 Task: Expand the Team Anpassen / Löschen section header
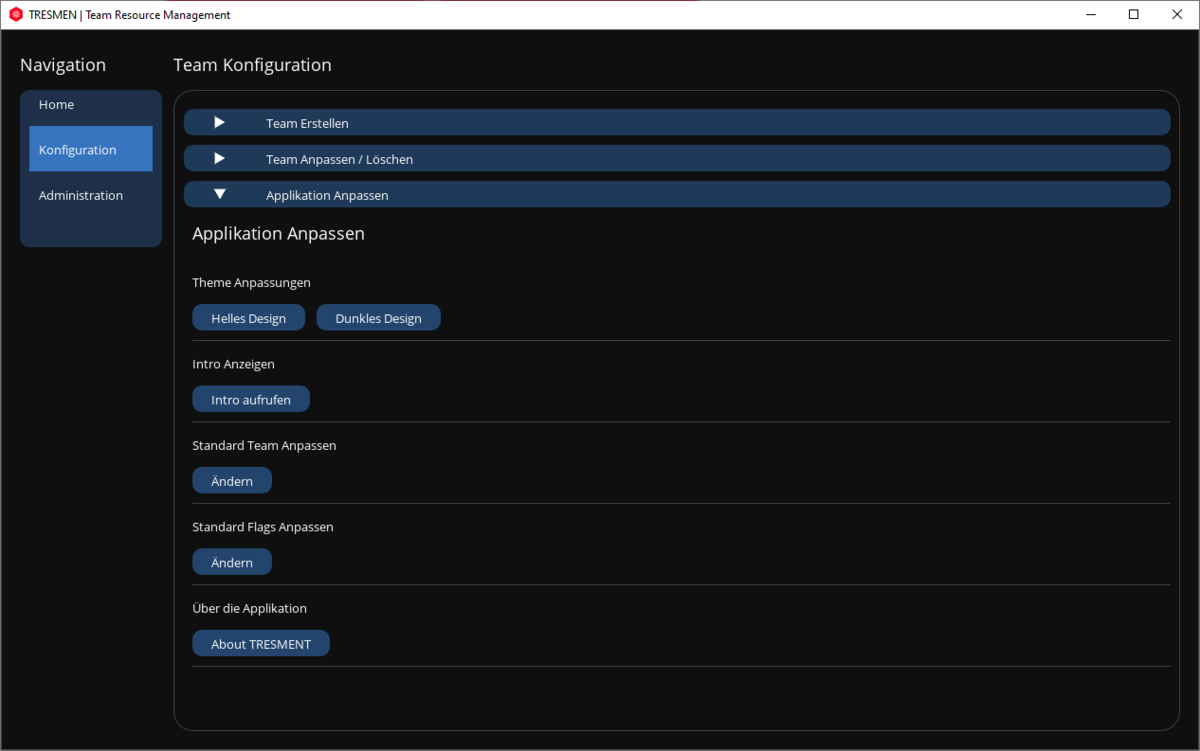[676, 159]
